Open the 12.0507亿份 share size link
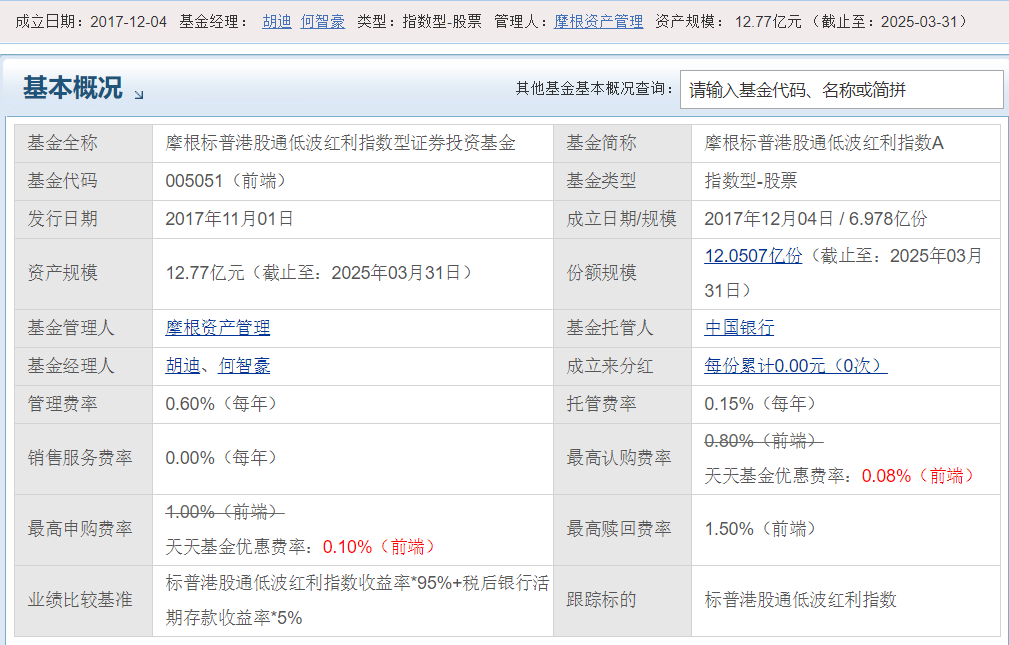This screenshot has height=645, width=1009. tap(753, 256)
